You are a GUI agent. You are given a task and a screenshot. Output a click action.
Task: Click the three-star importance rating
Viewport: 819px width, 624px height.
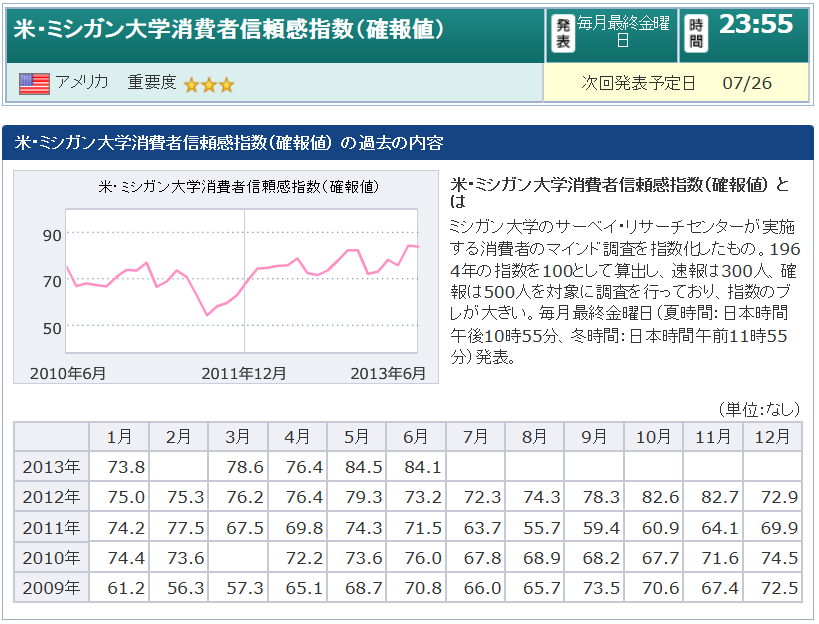(x=209, y=85)
